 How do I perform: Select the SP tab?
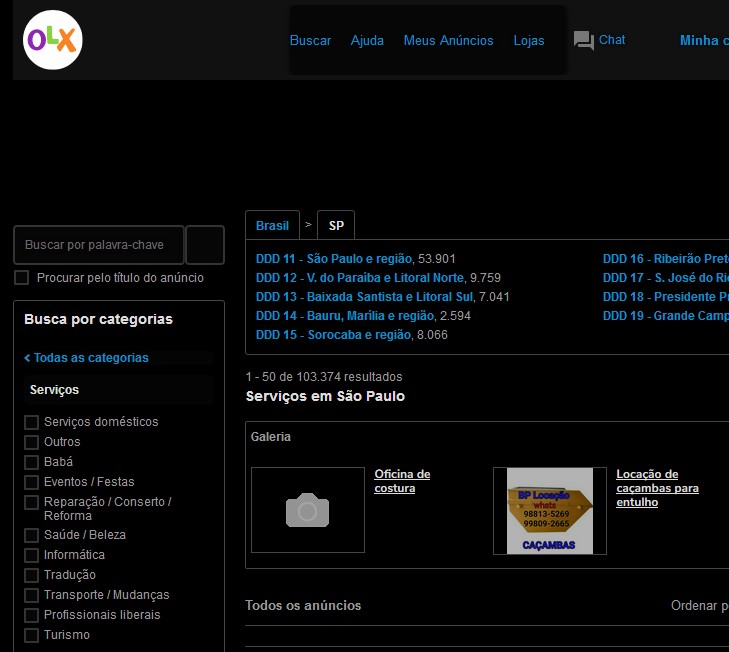point(336,226)
